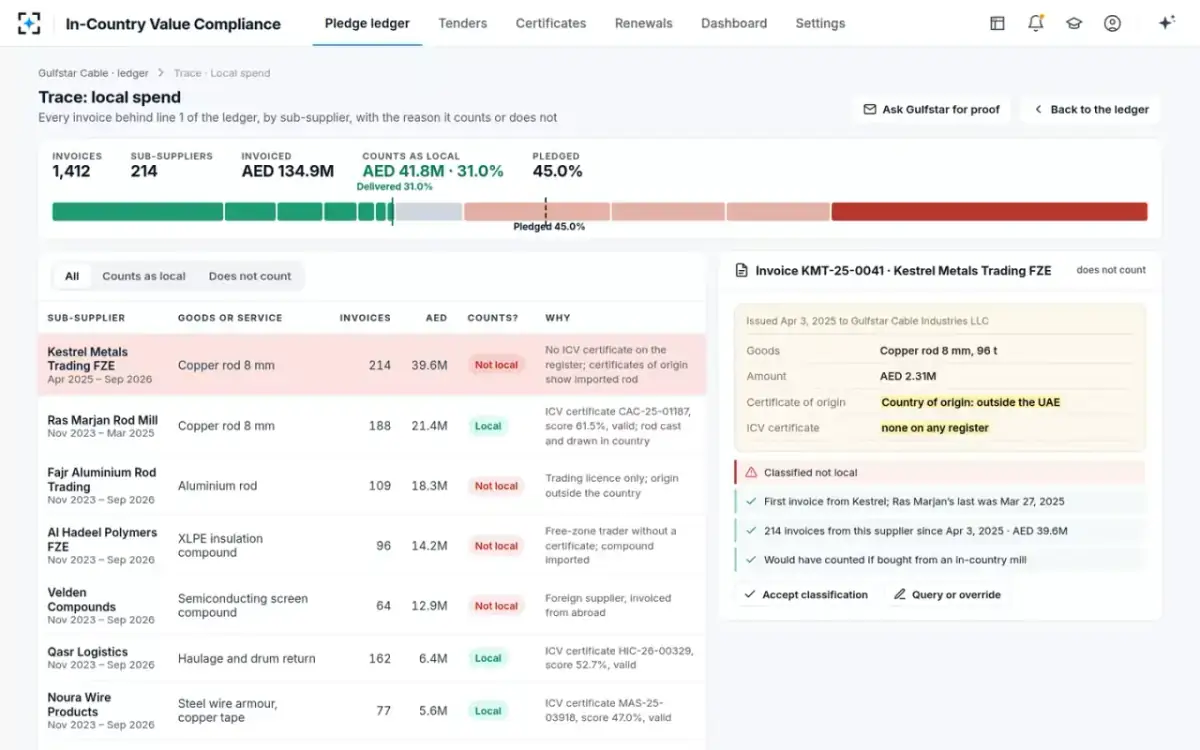Open the Dashboard tab
The width and height of the screenshot is (1200, 750).
coord(734,23)
